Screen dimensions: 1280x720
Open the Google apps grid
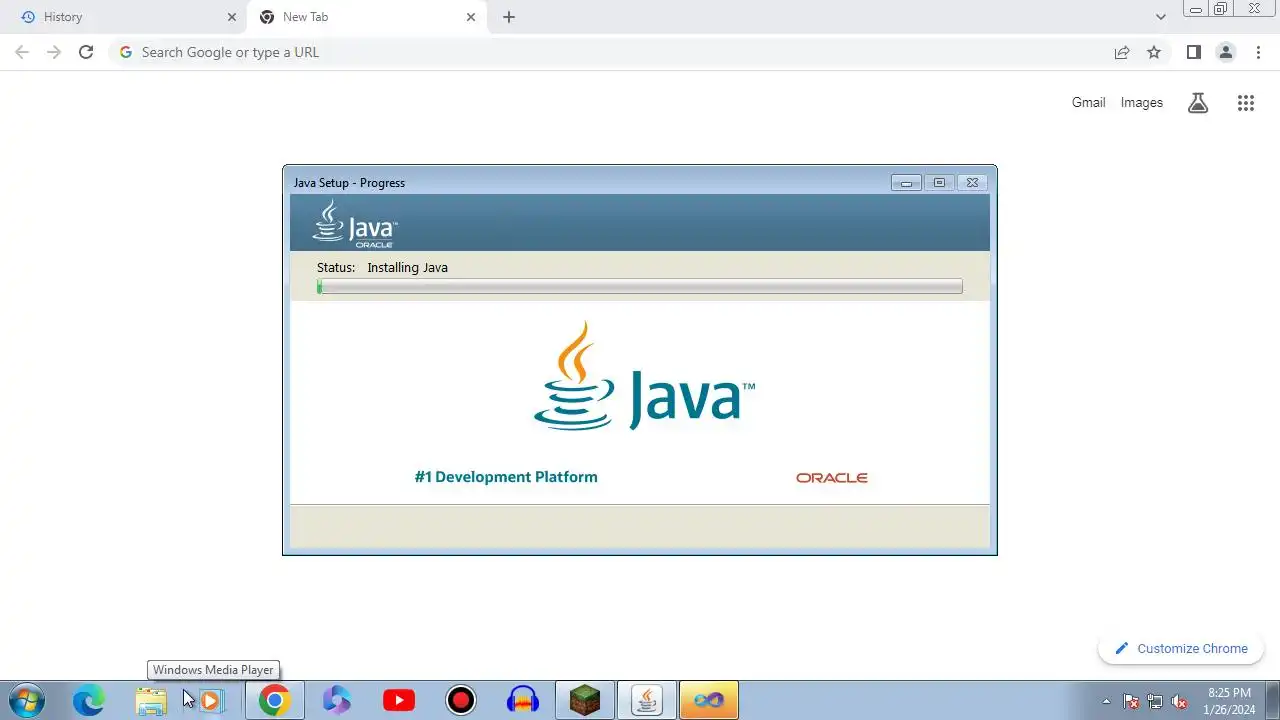[1246, 103]
